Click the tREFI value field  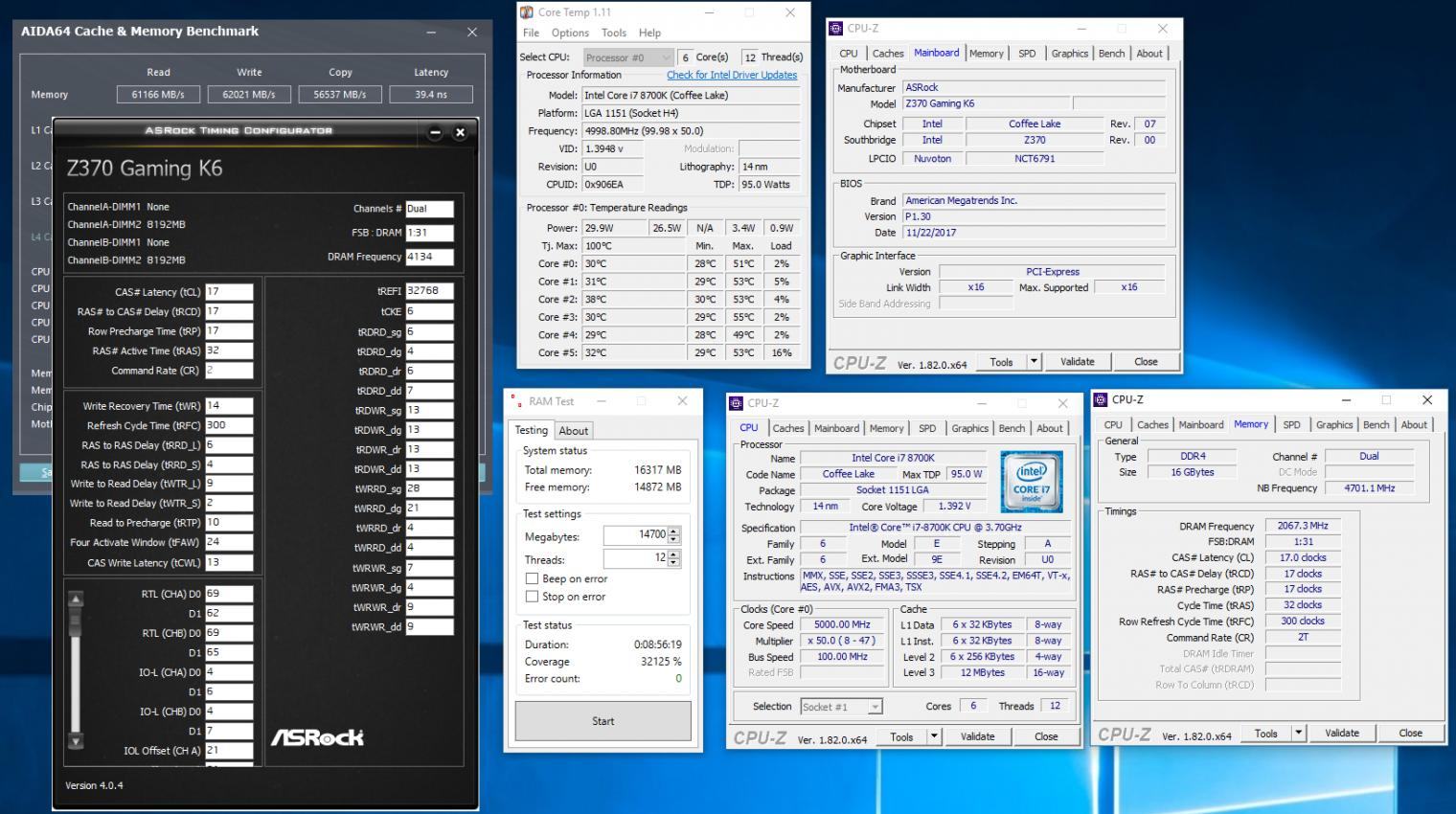point(429,291)
